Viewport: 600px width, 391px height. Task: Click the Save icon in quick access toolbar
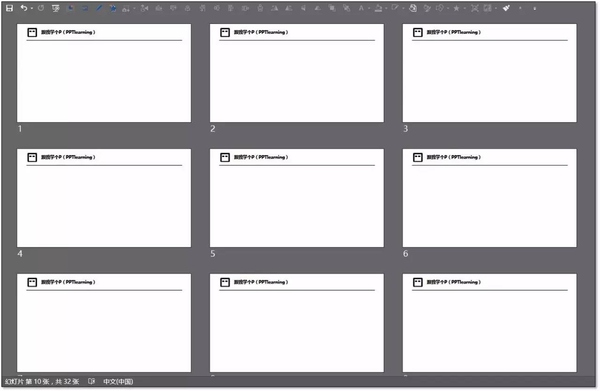click(x=10, y=8)
